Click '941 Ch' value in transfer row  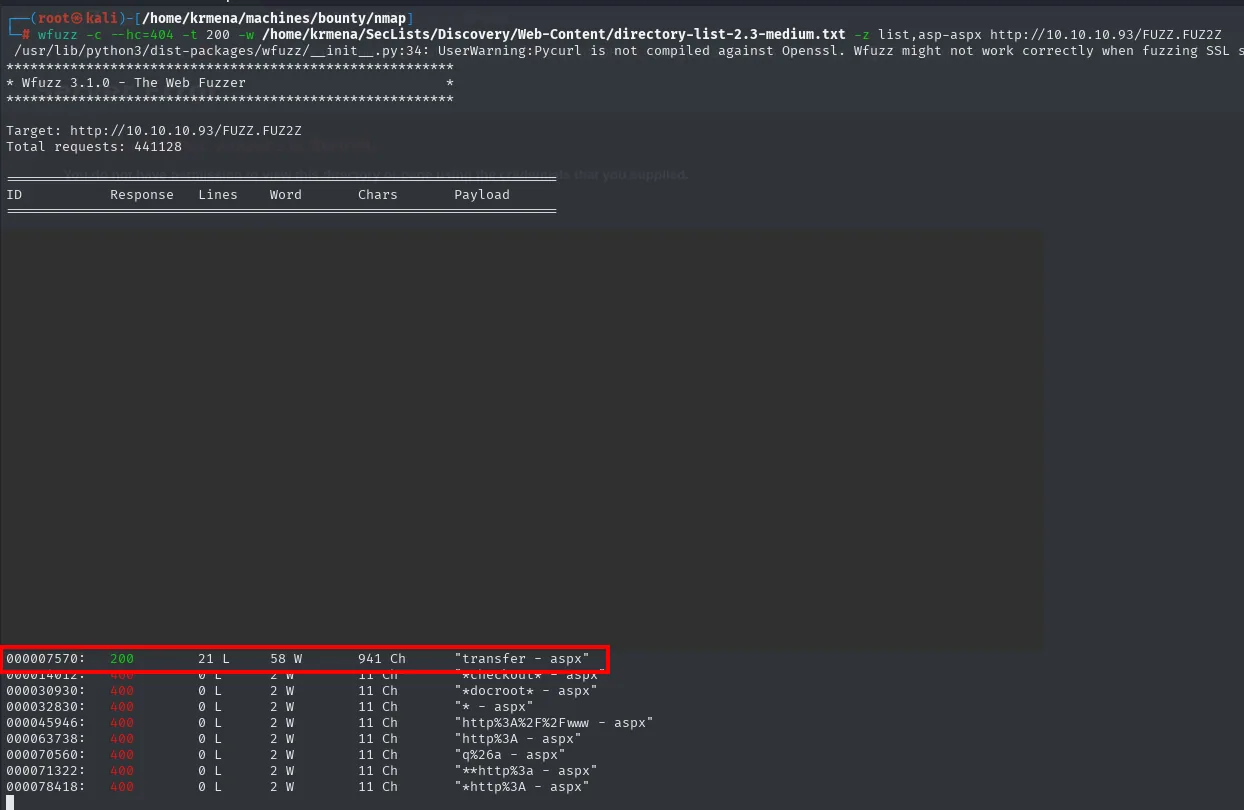[x=382, y=659]
